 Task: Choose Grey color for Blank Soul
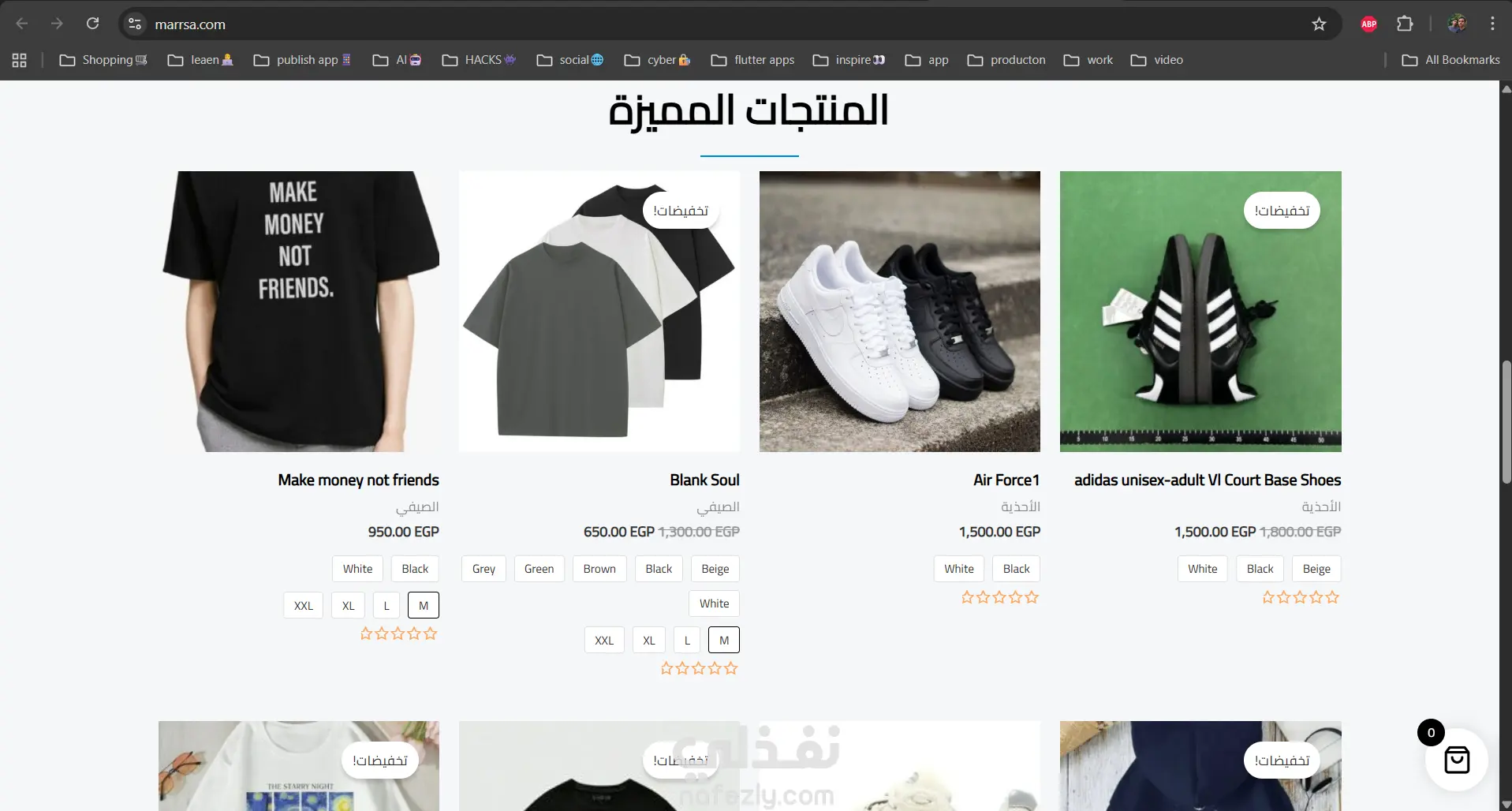pos(483,569)
